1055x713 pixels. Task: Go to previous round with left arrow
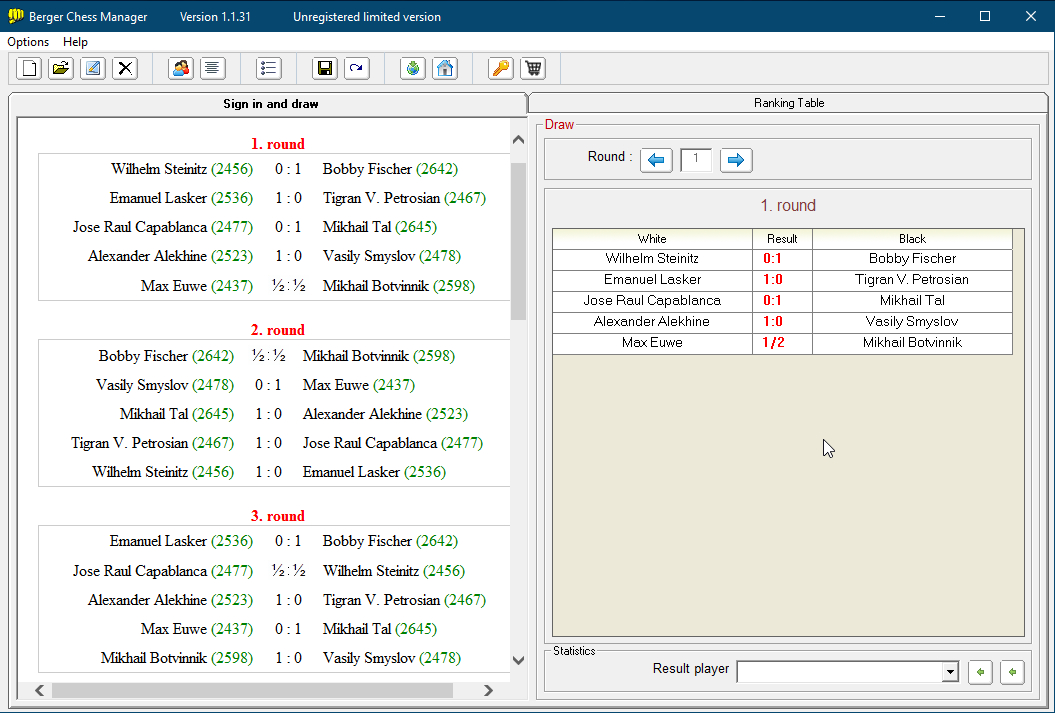click(656, 160)
